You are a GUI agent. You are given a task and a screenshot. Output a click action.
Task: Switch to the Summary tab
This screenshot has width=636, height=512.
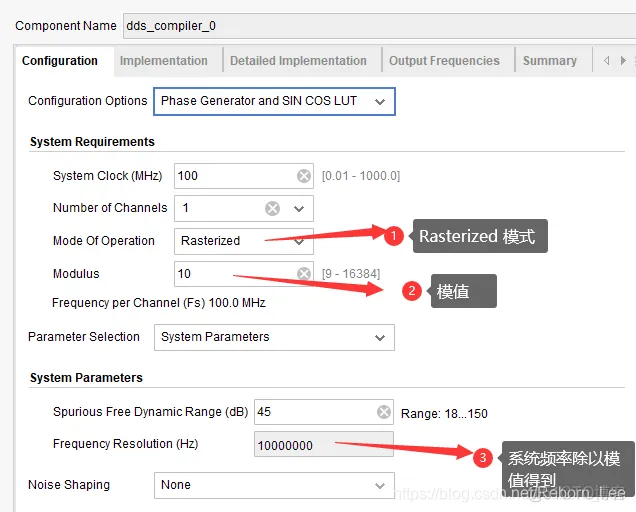(x=550, y=61)
